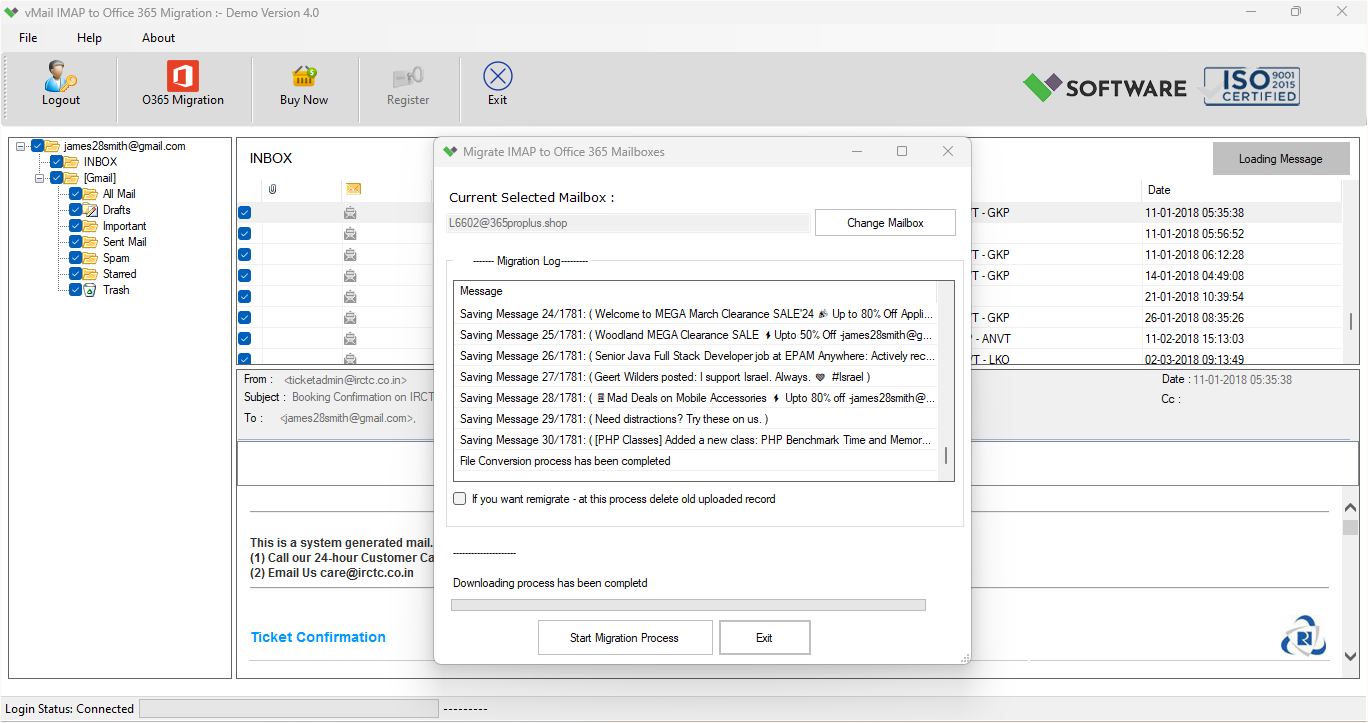Image resolution: width=1368 pixels, height=723 pixels.
Task: Click the migration dialog progress bar
Action: click(x=688, y=605)
